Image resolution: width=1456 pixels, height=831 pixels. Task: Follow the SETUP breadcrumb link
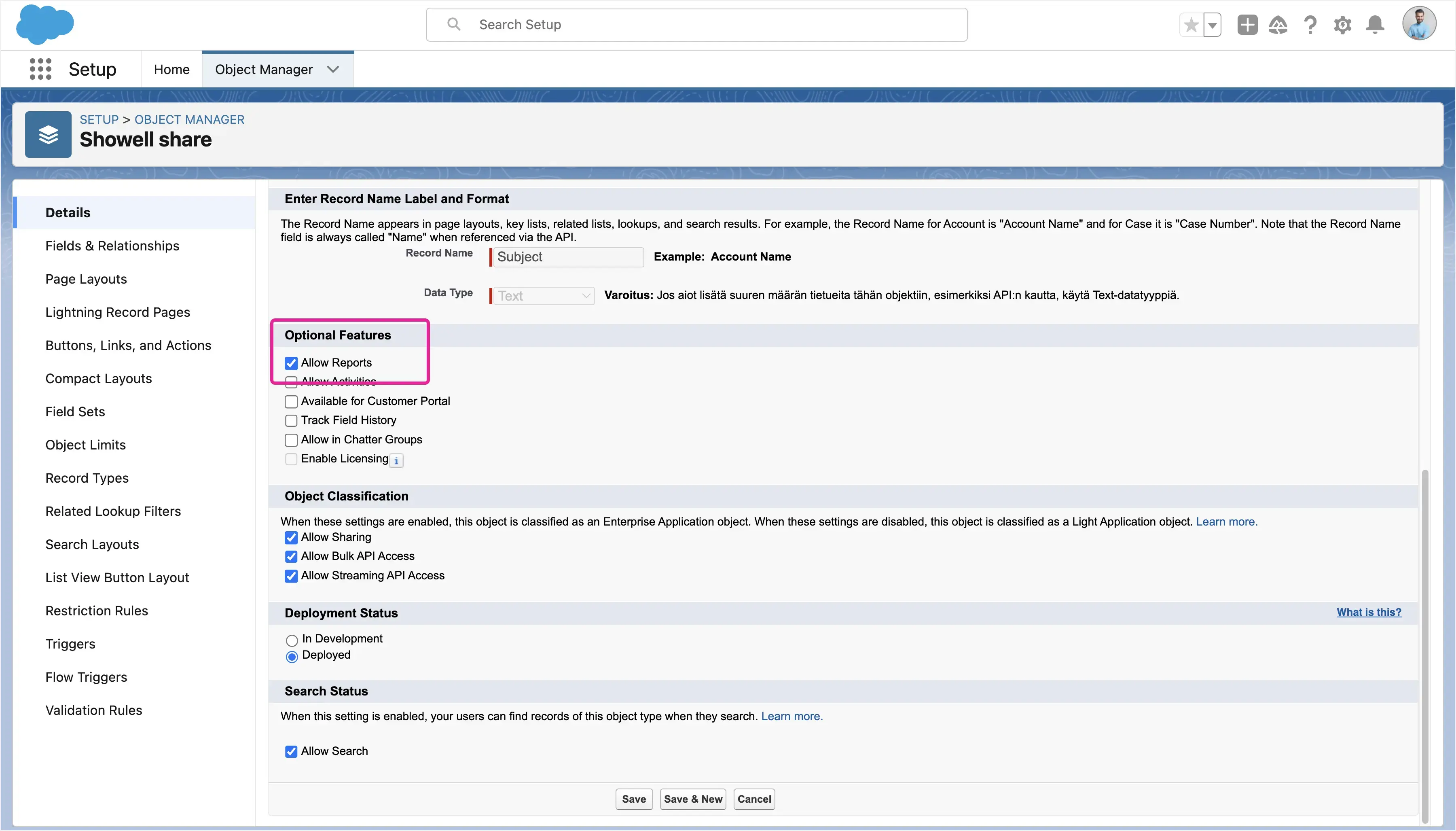[99, 119]
